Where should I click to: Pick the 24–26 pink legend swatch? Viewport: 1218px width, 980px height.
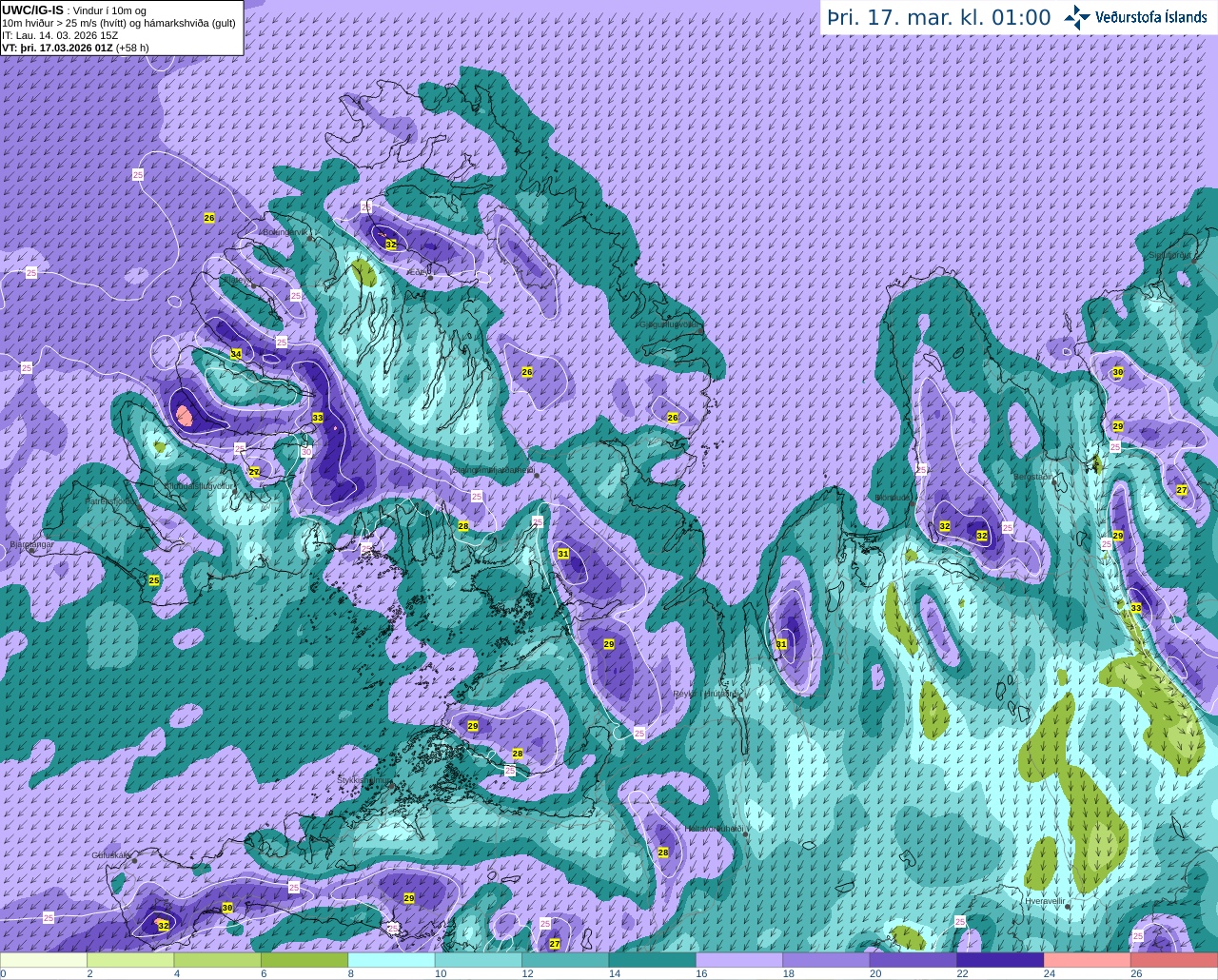tap(1088, 960)
